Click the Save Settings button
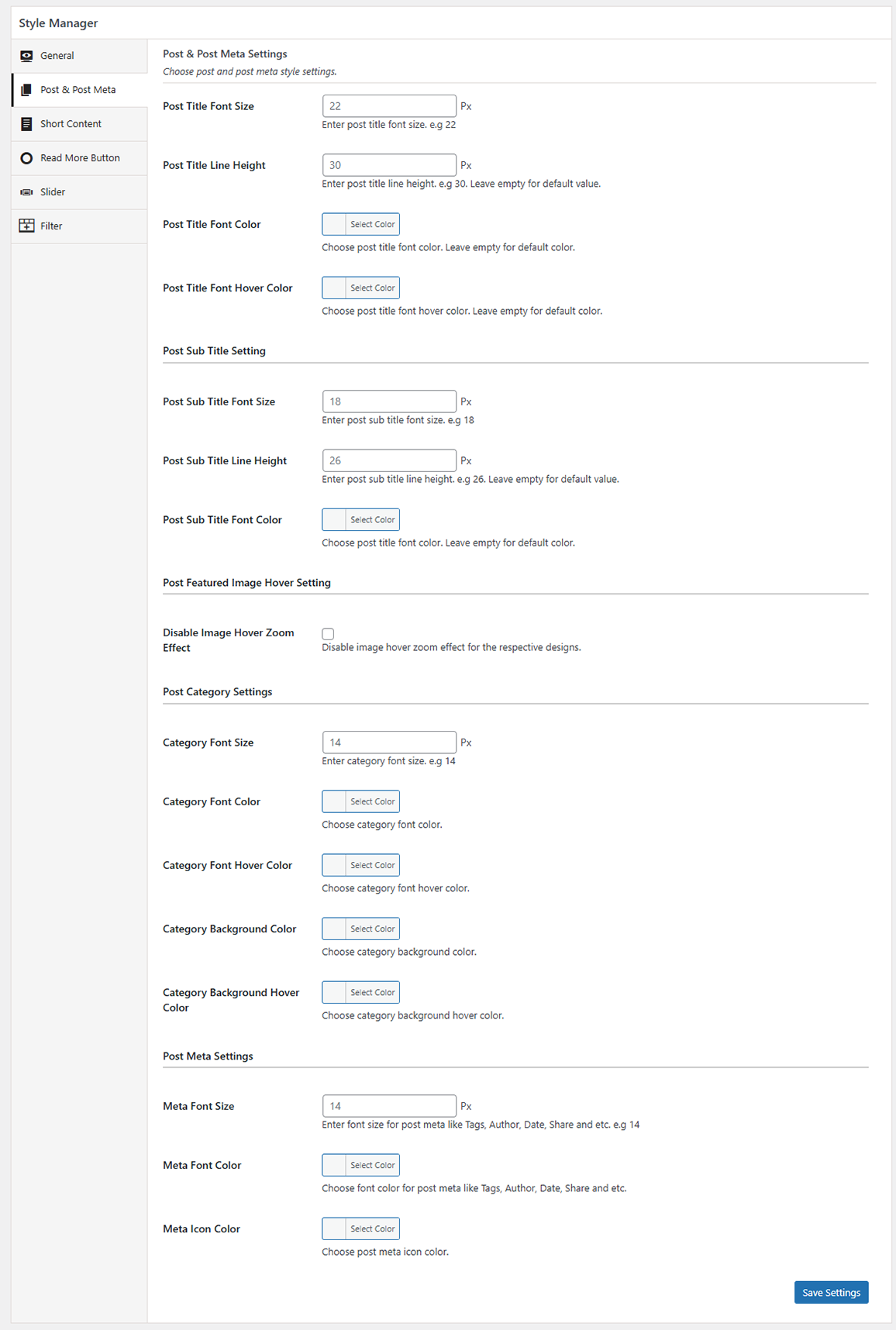This screenshot has height=1330, width=896. pos(831,1292)
